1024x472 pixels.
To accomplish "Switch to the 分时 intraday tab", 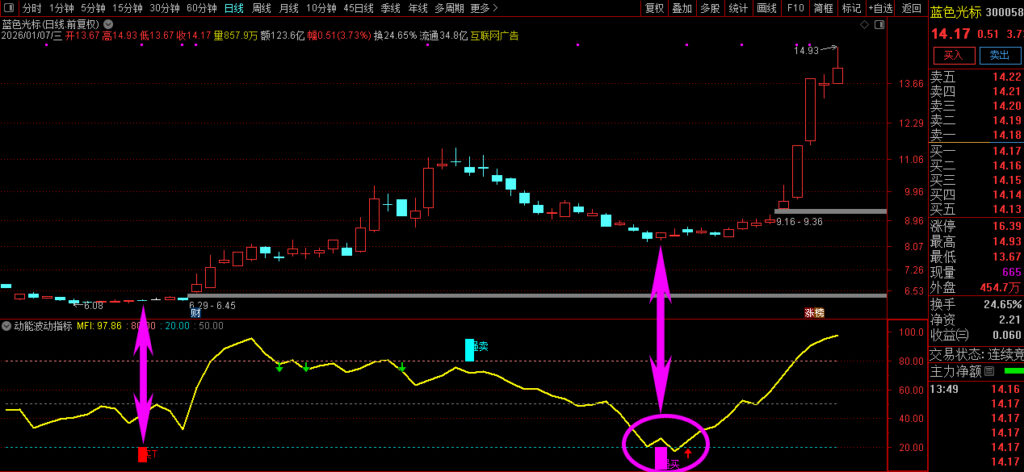I will [x=32, y=7].
